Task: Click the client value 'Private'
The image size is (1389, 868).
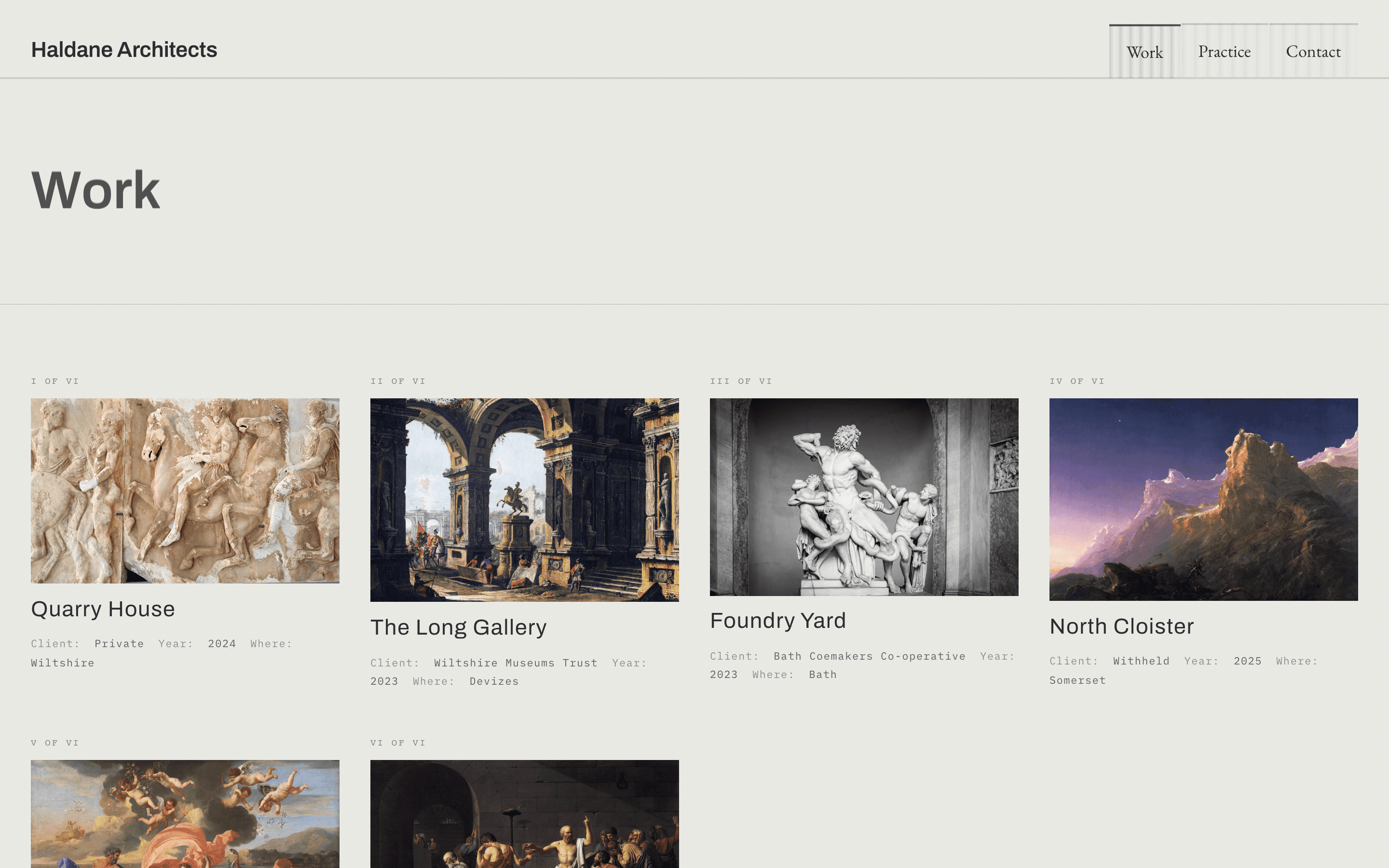Action: (120, 644)
